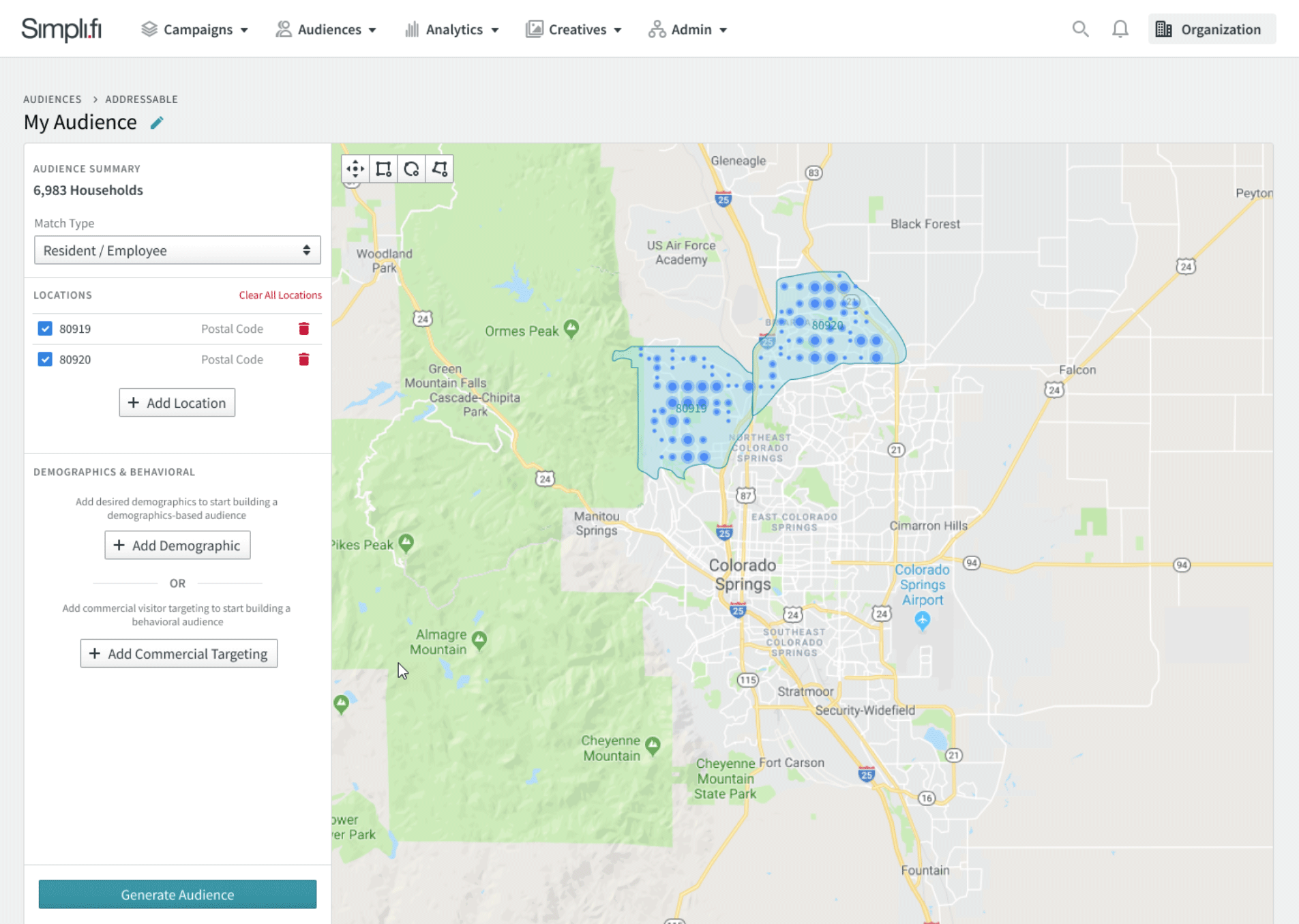The image size is (1299, 924).
Task: Open the Match Type dropdown
Action: point(177,250)
